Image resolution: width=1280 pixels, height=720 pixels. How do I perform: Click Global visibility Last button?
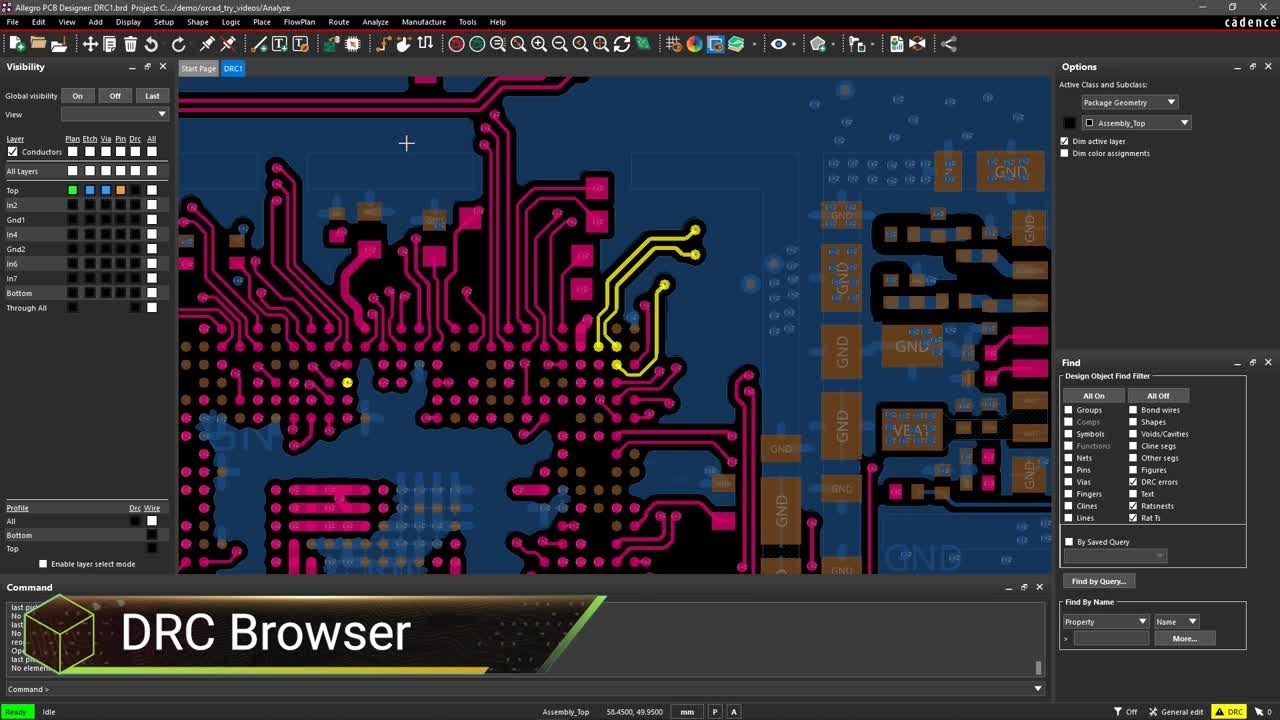(152, 96)
